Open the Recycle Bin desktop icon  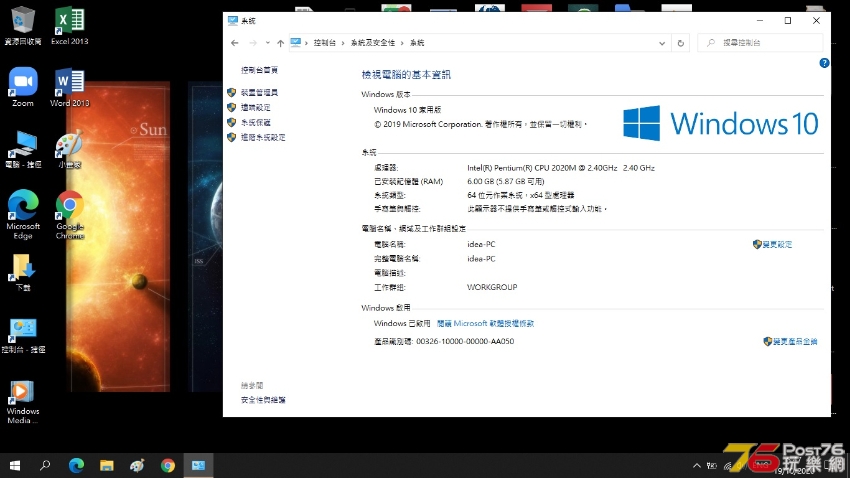coord(22,25)
